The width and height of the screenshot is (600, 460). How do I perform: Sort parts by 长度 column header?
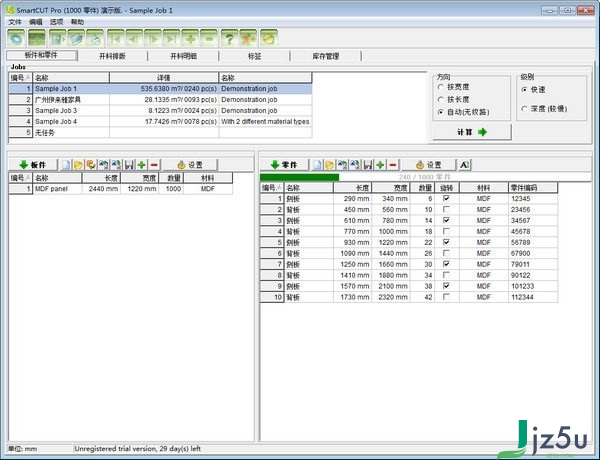(352, 188)
